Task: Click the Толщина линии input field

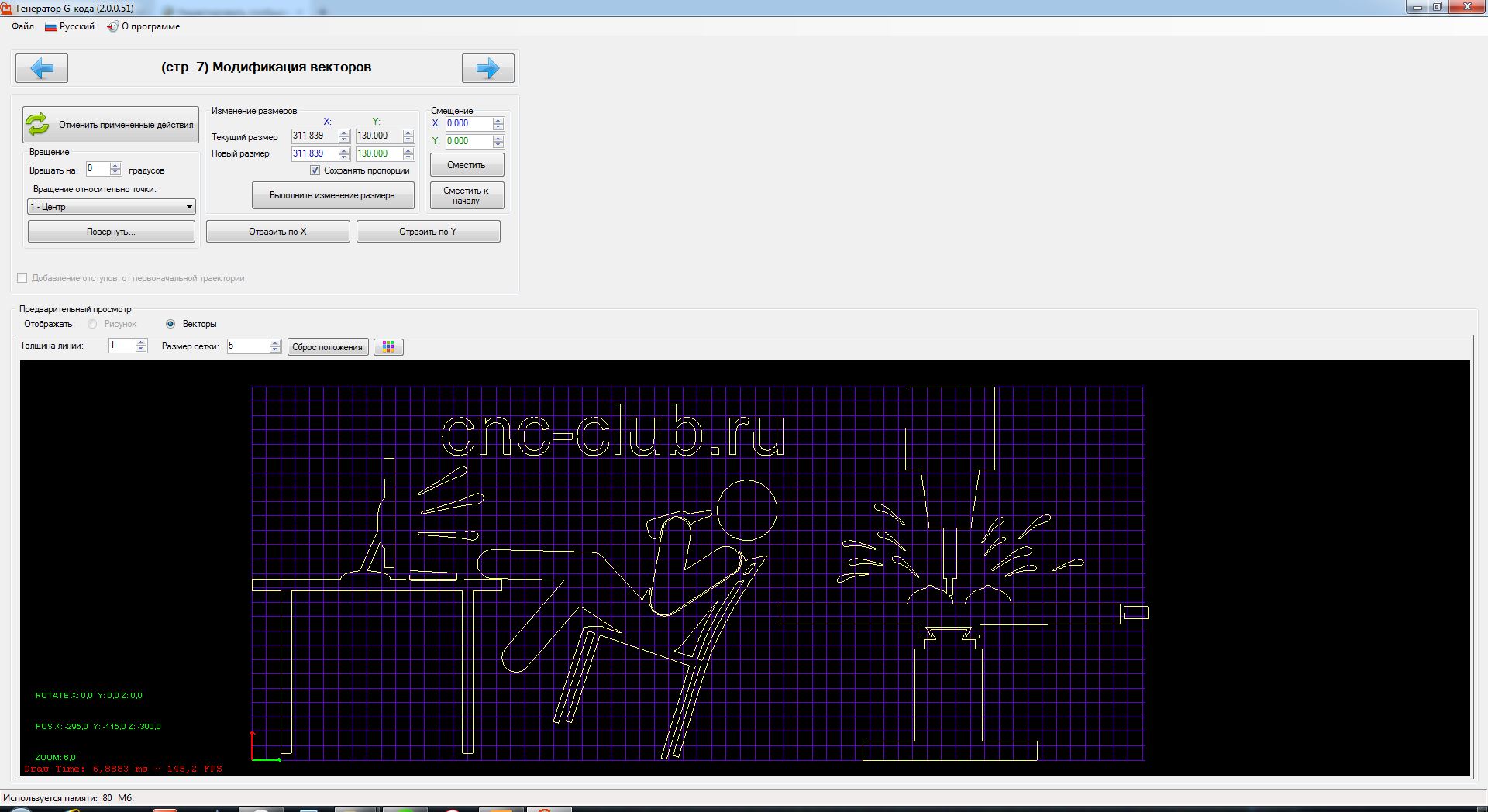Action: point(122,346)
